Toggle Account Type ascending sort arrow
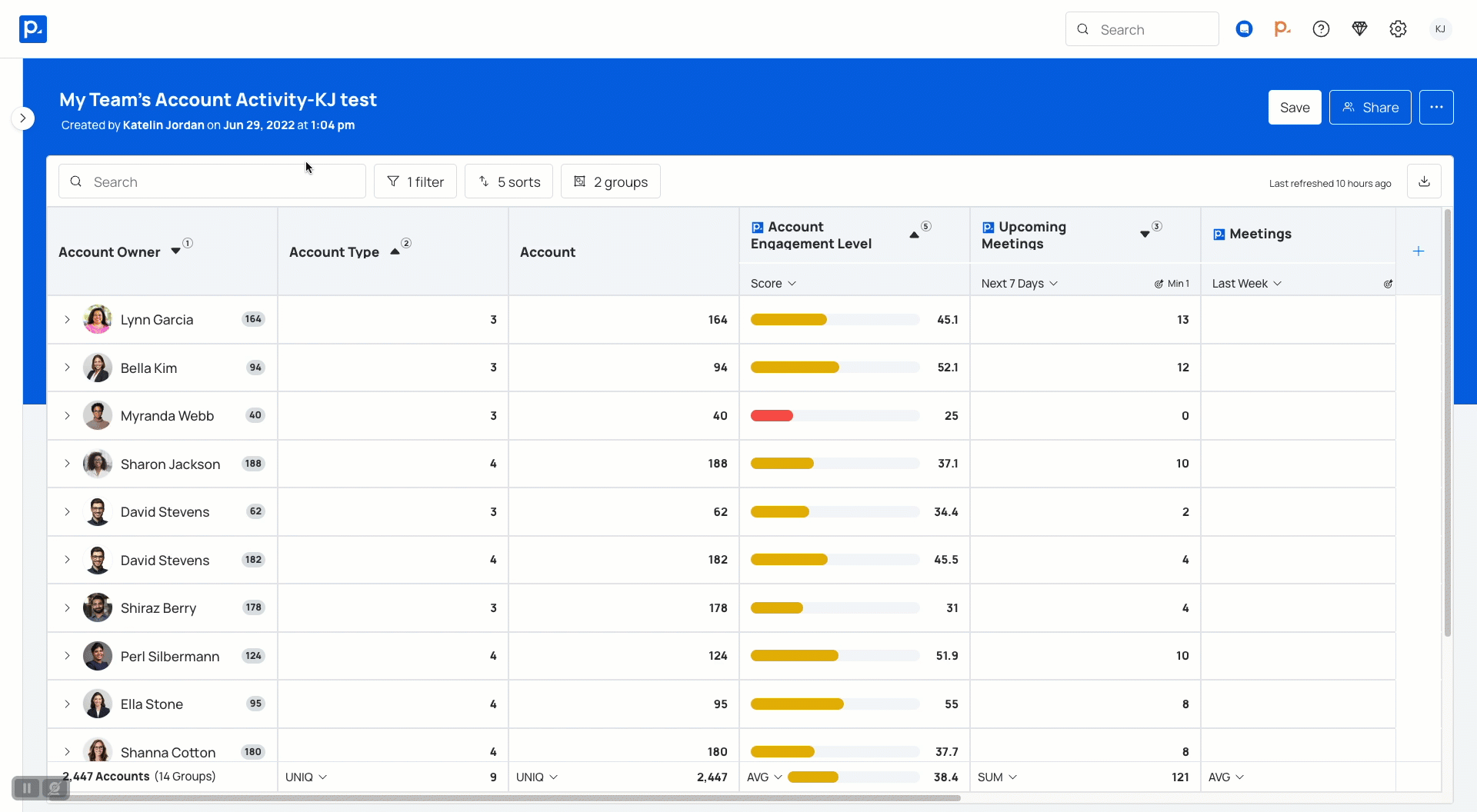 coord(395,251)
